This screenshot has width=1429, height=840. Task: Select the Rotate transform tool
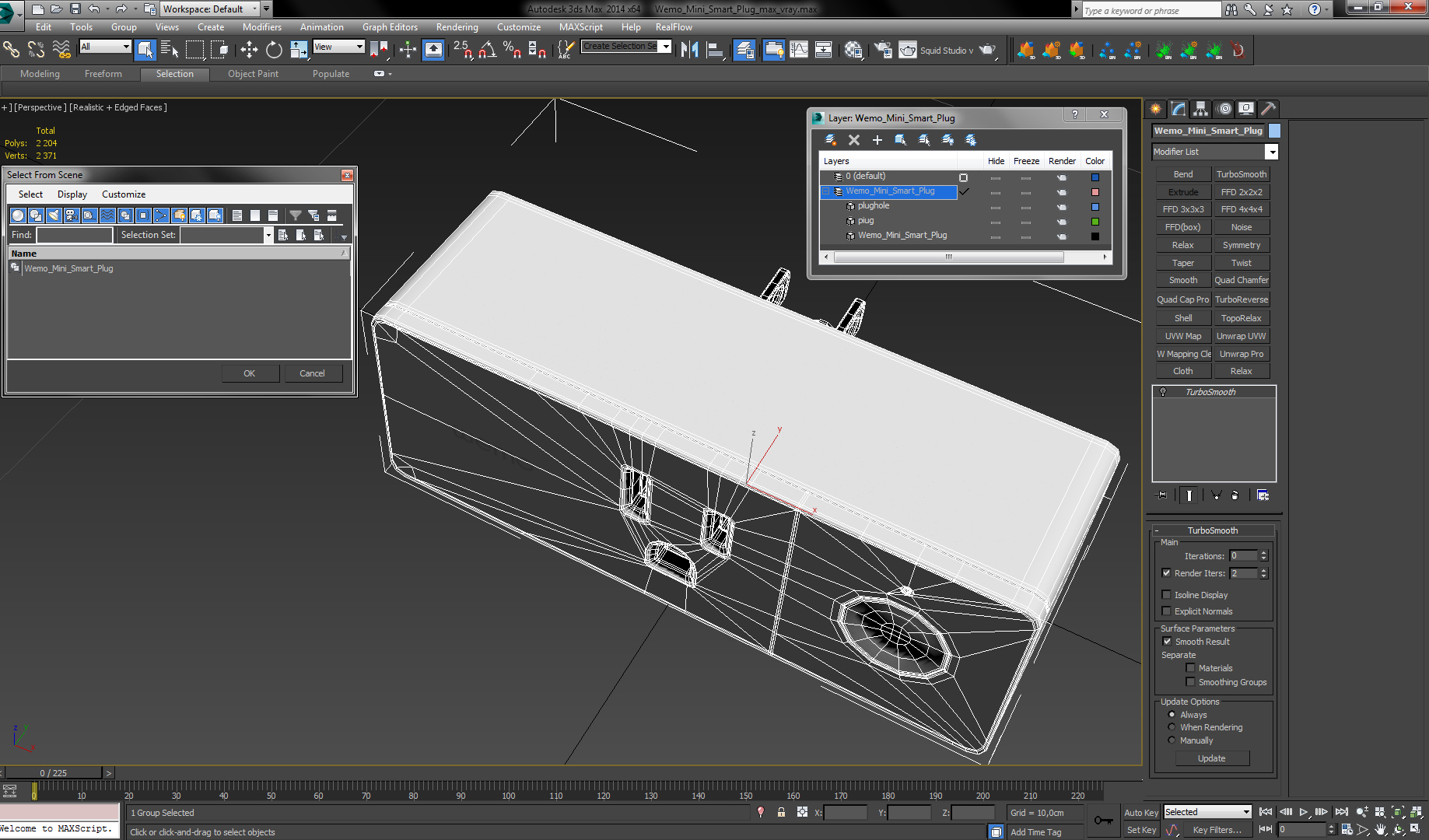274,50
